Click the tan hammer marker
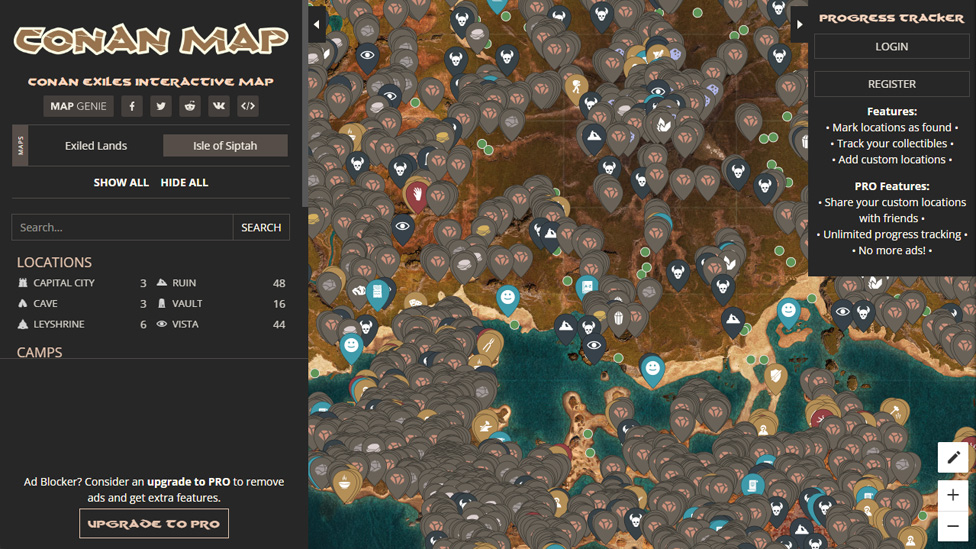Viewport: 976px width, 549px height. 895,412
